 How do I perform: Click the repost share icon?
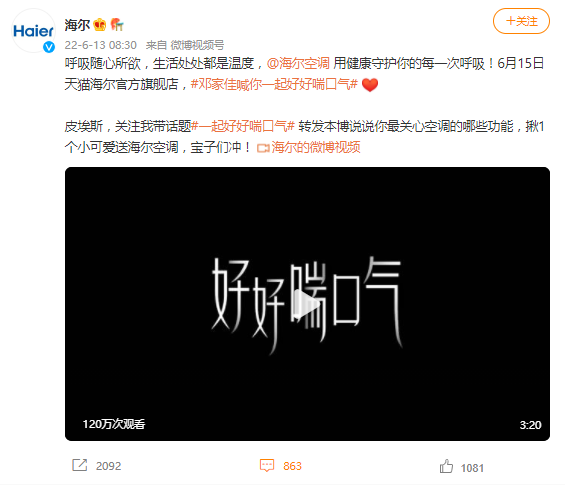(x=80, y=465)
